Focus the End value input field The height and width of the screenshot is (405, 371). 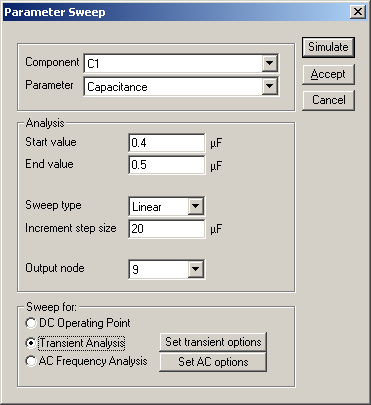point(167,165)
